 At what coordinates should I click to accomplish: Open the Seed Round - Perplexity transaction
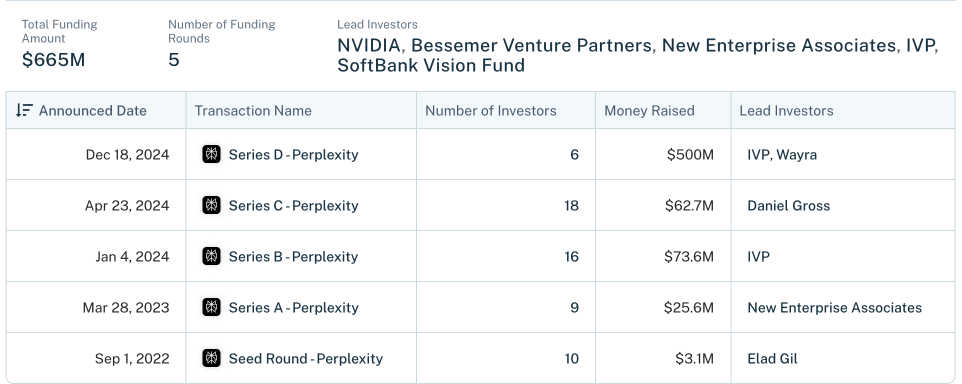[x=306, y=358]
